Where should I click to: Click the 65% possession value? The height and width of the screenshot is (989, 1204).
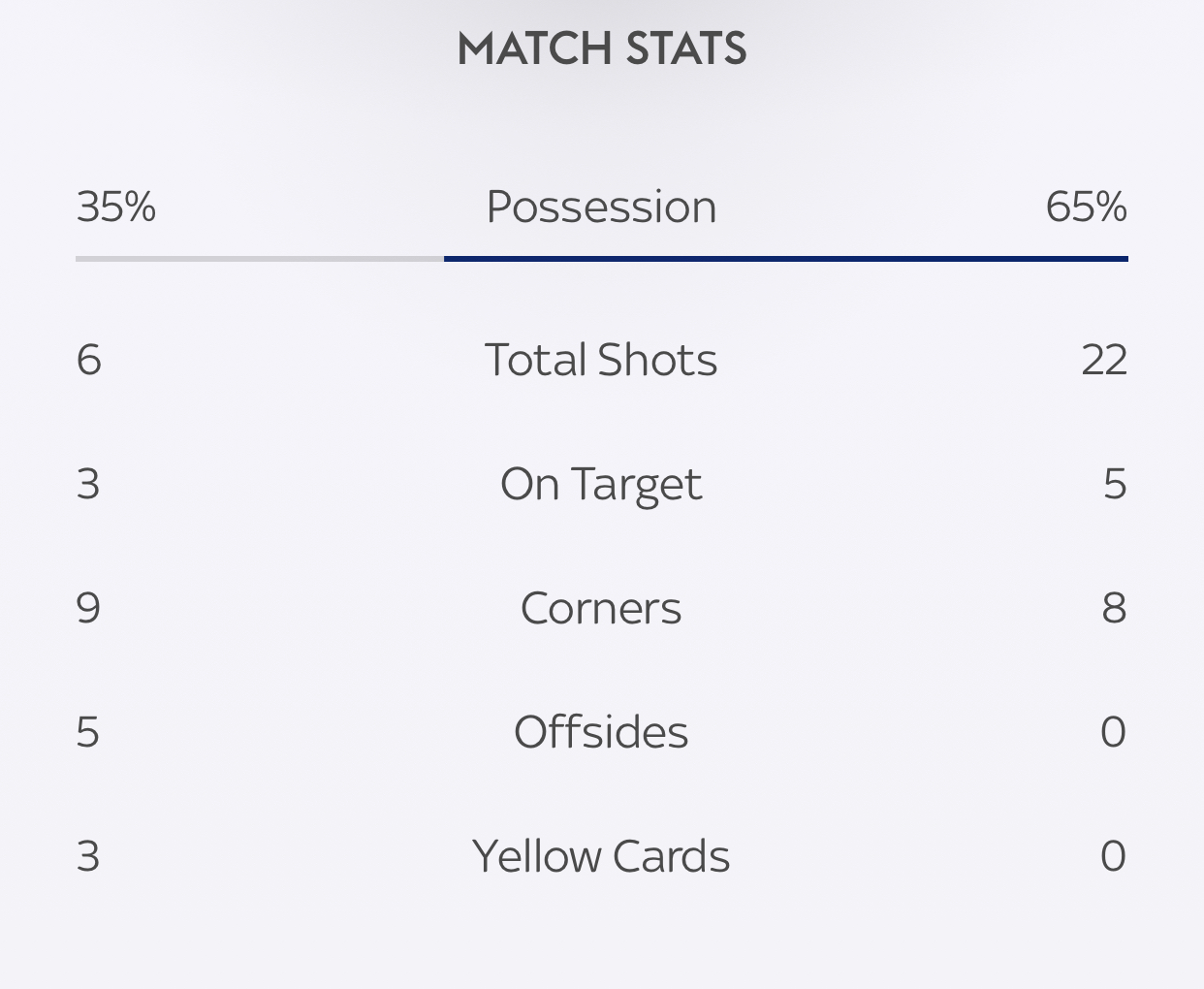coord(1086,207)
